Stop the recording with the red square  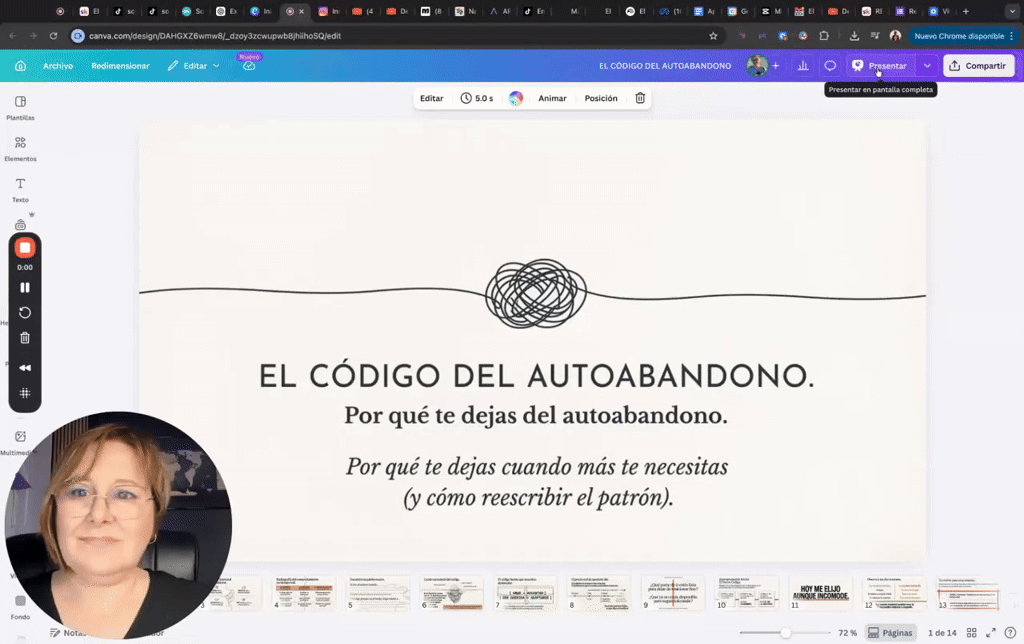(x=24, y=246)
